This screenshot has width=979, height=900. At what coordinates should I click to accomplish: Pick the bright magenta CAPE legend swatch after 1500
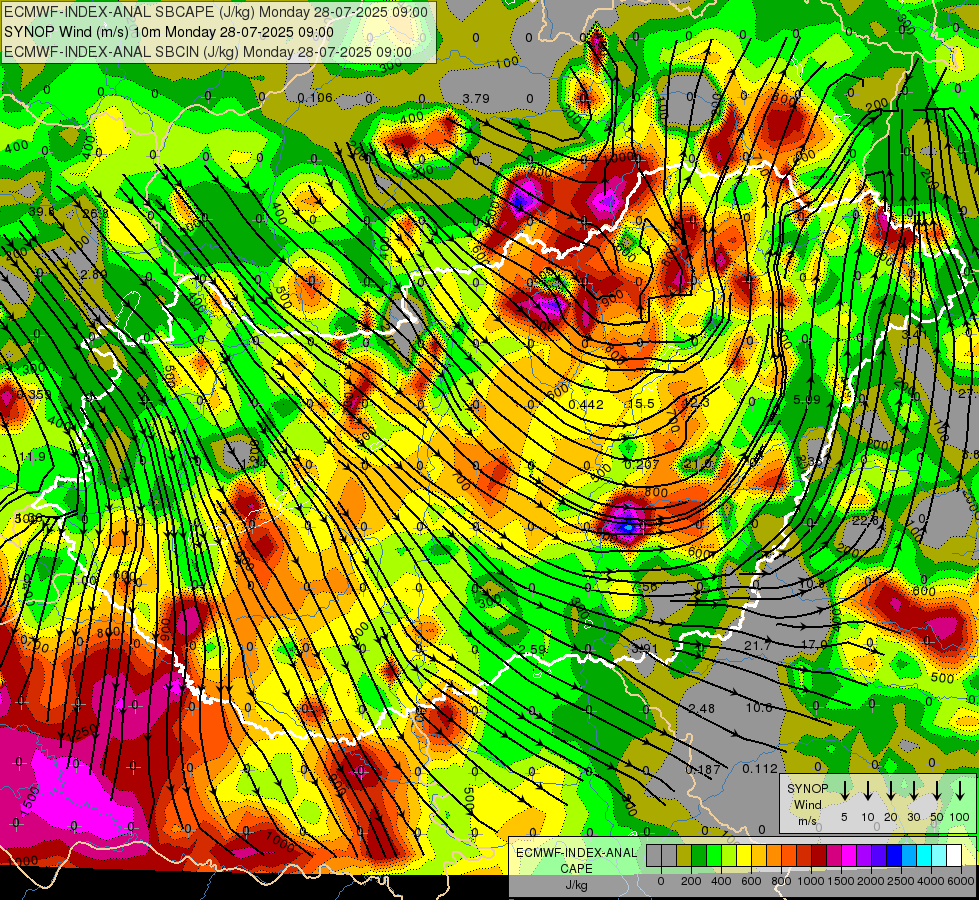849,855
